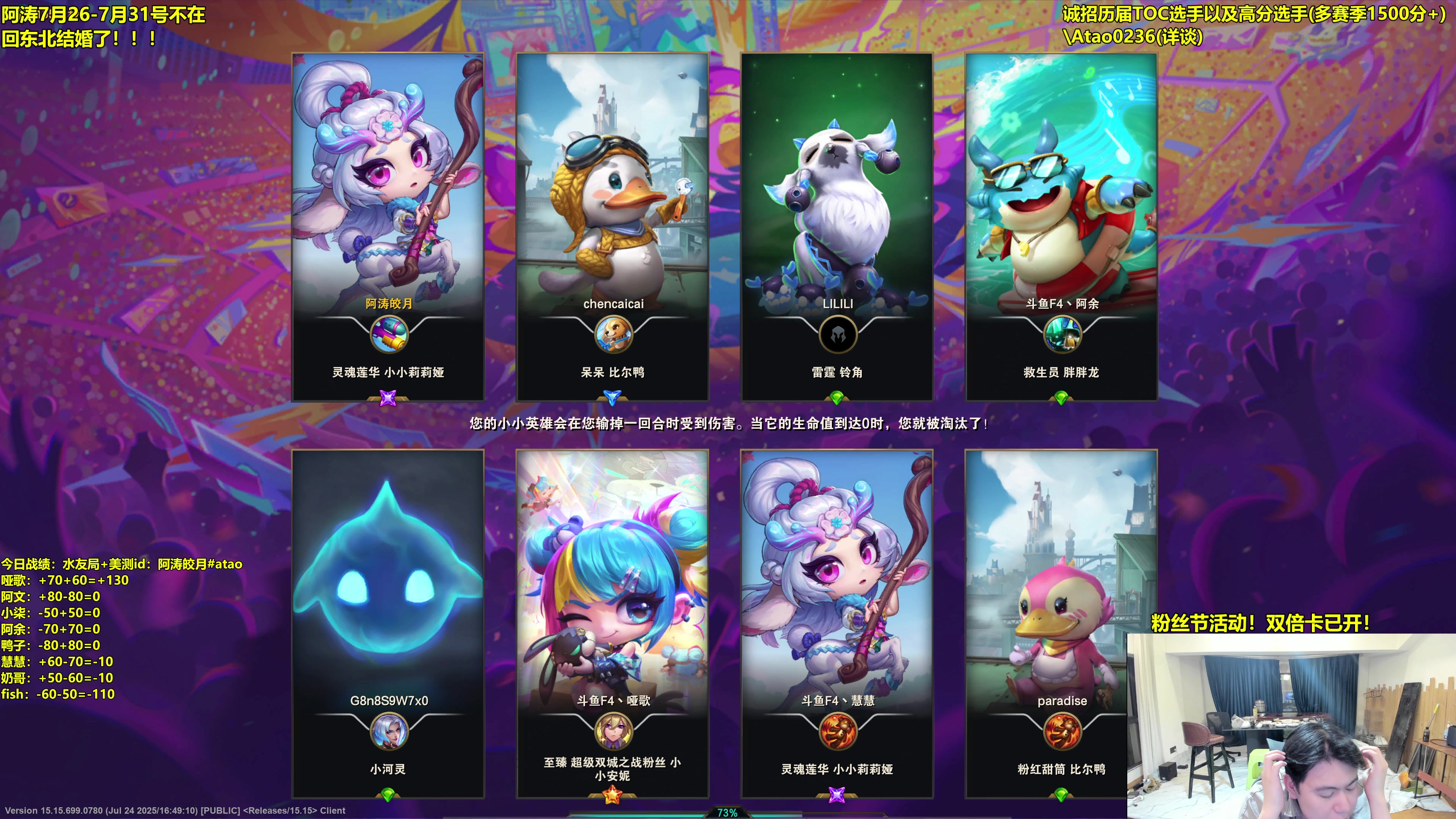Click the streamer webcam overlay
Viewport: 1456px width, 819px height.
click(1291, 726)
